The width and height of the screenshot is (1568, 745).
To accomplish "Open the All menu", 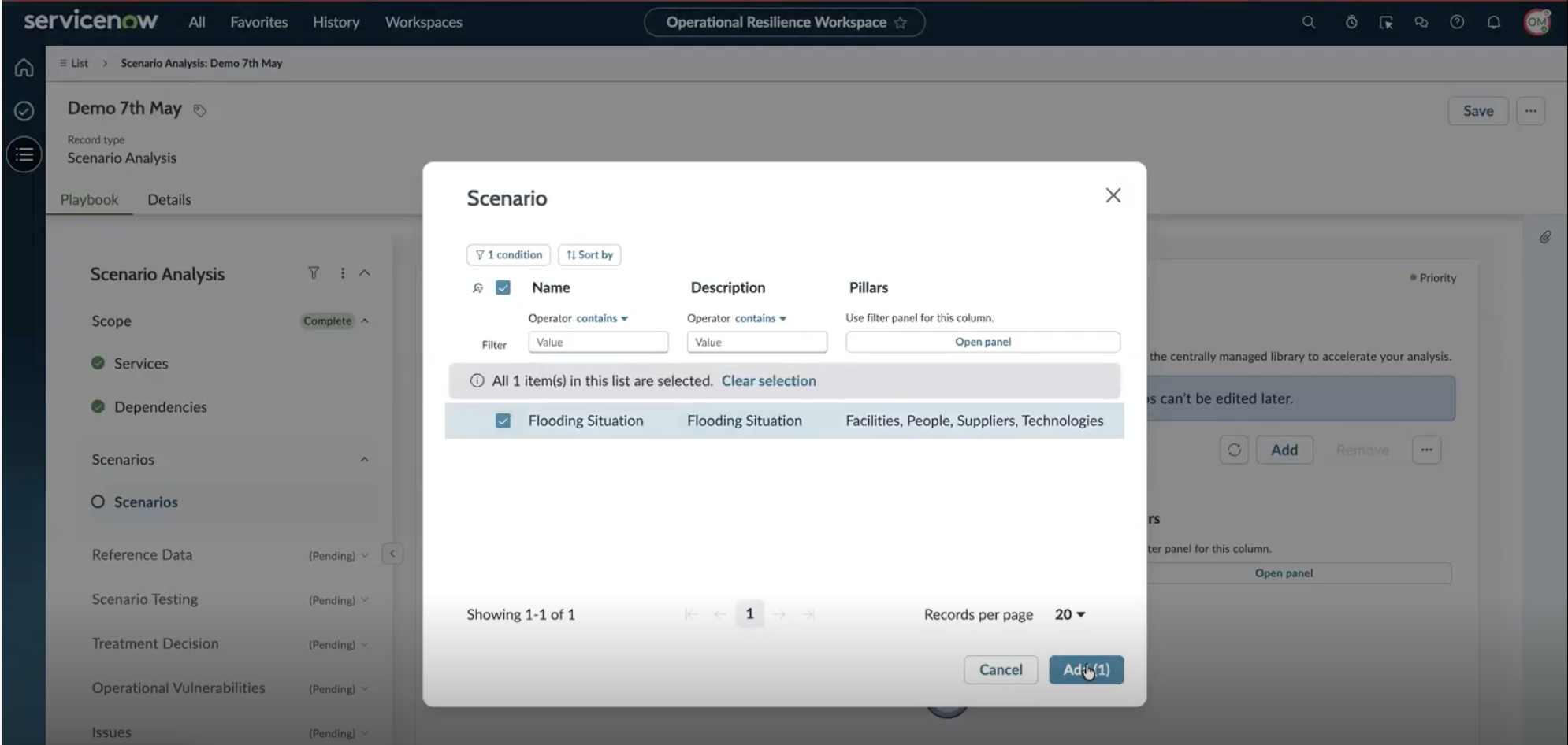I will [x=197, y=22].
